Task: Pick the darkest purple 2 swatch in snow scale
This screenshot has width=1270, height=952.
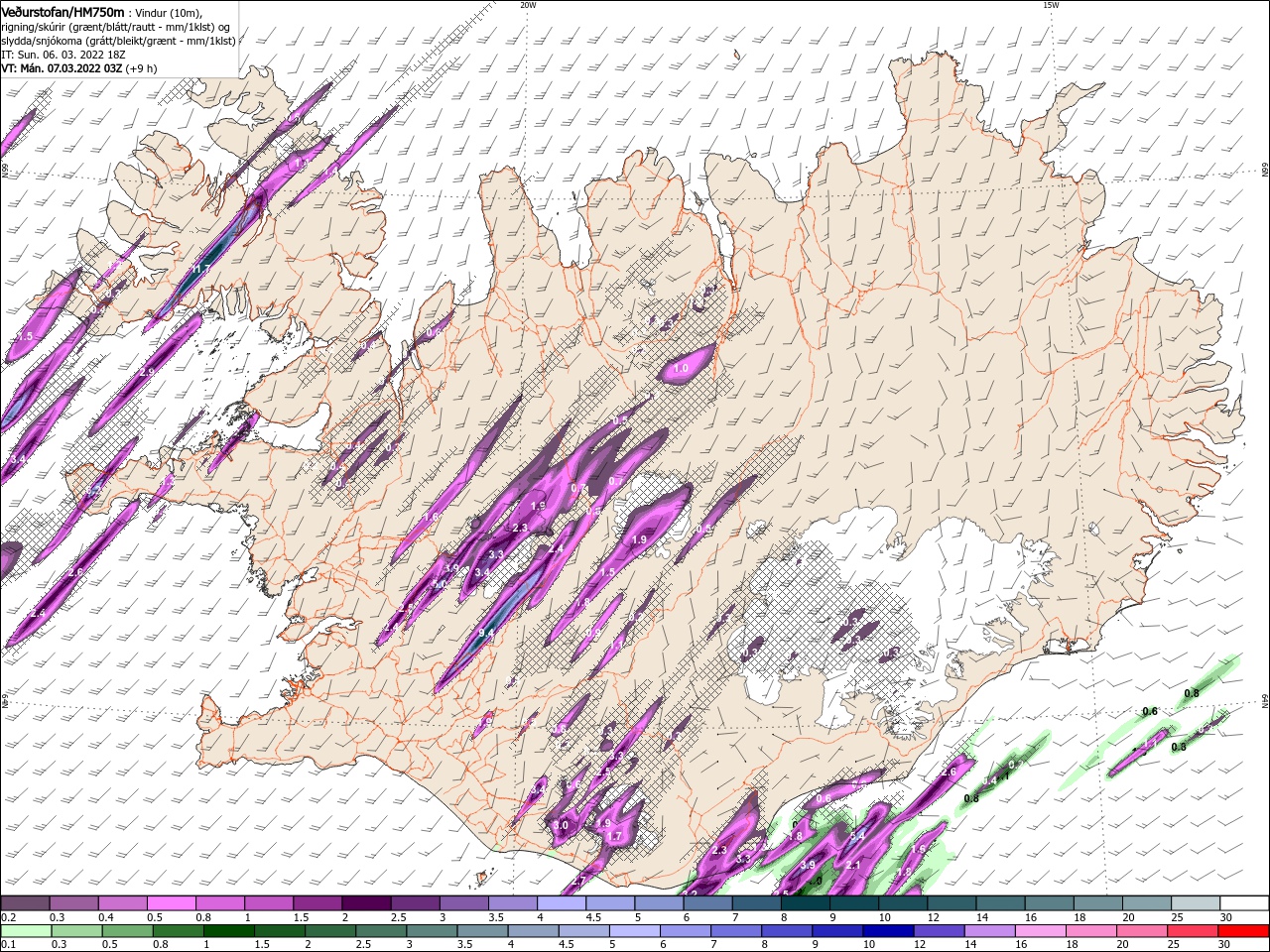Action: pyautogui.click(x=365, y=903)
